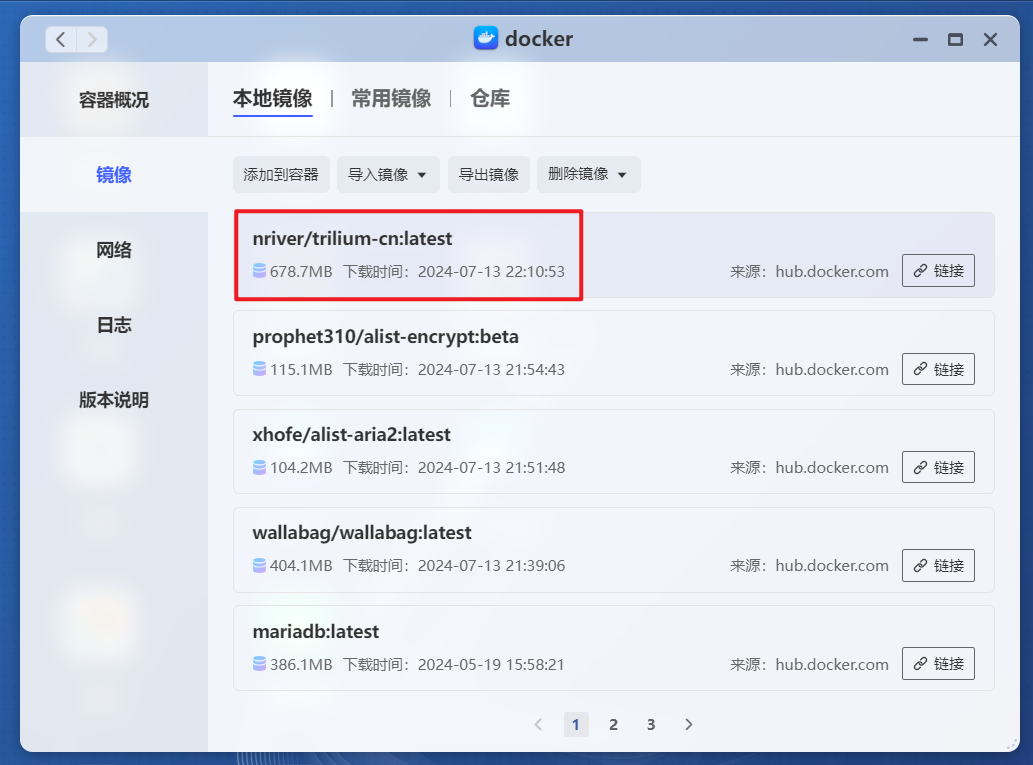Switch to the 常用镜像 tab
The width and height of the screenshot is (1033, 765).
tap(391, 98)
